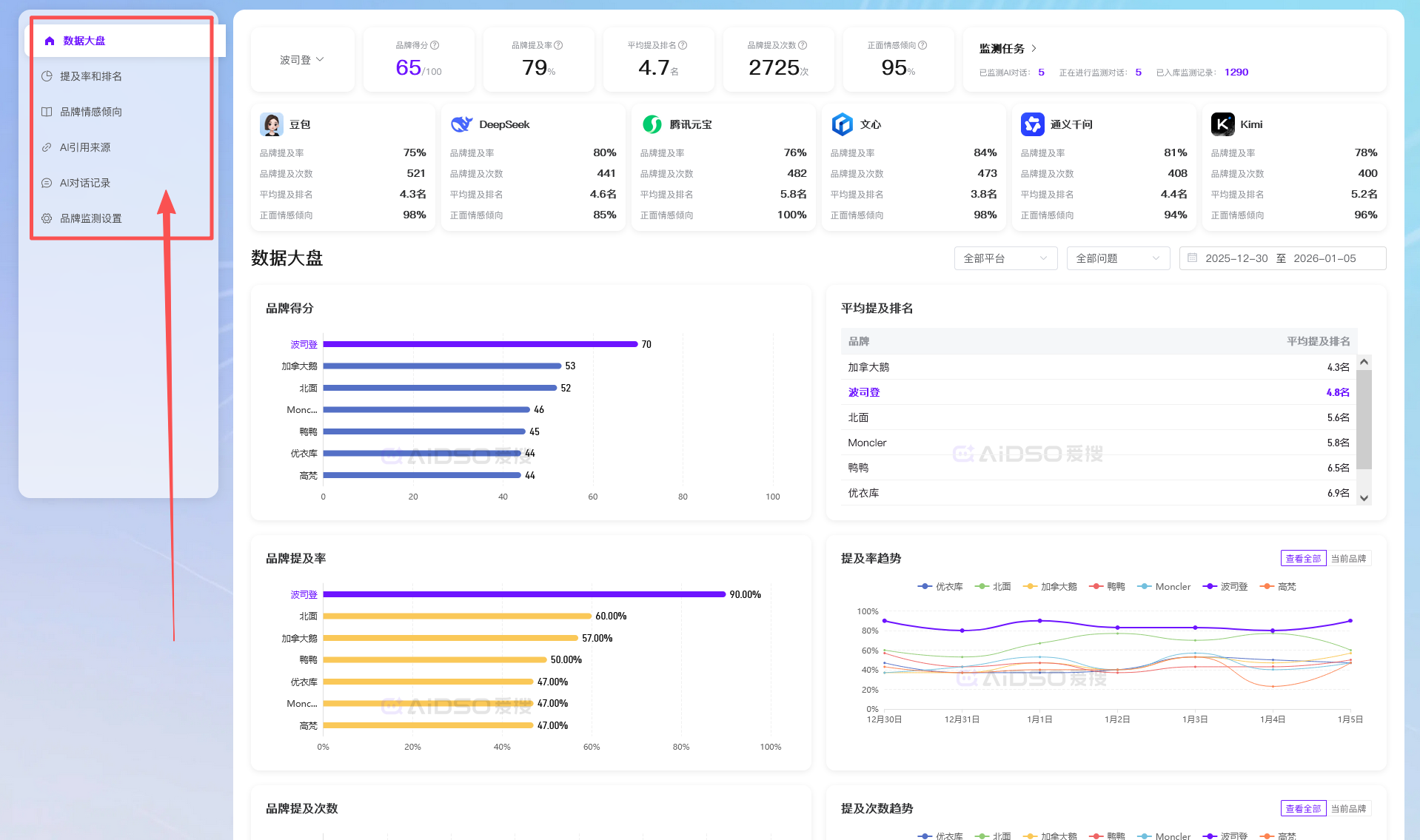Click the 腾讯元宝 green logo icon
This screenshot has width=1420, height=840.
point(652,124)
